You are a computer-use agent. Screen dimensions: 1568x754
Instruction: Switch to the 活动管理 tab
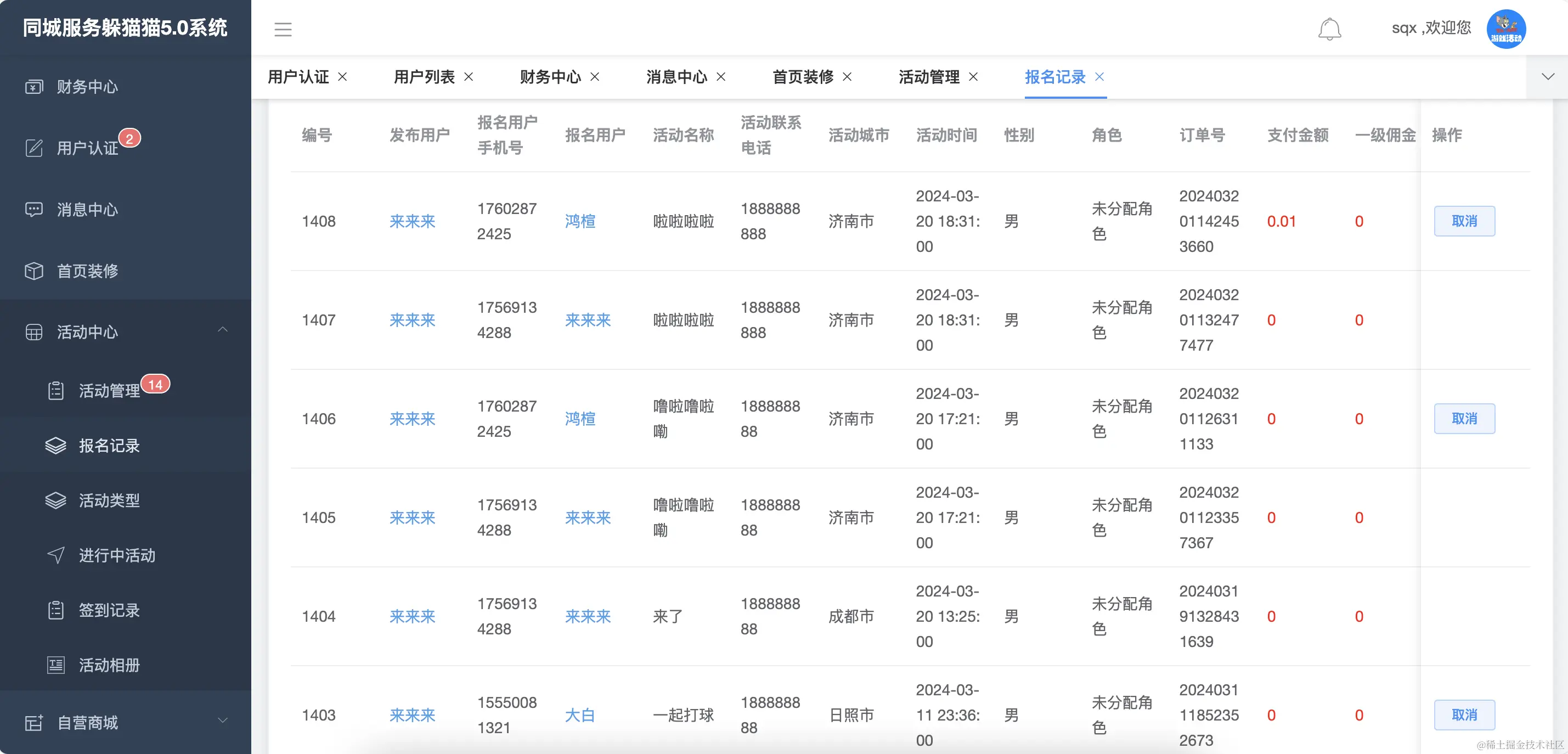pyautogui.click(x=928, y=77)
